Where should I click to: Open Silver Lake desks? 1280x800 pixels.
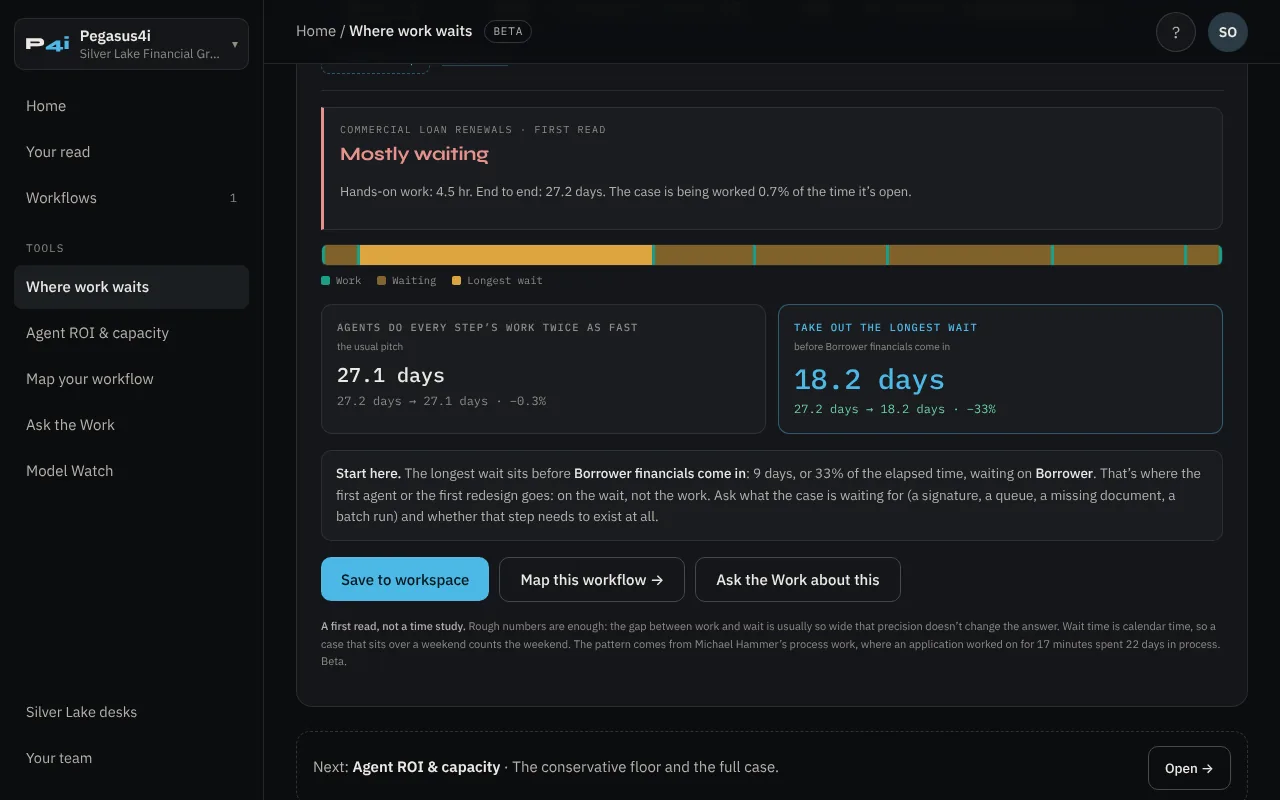(131, 712)
